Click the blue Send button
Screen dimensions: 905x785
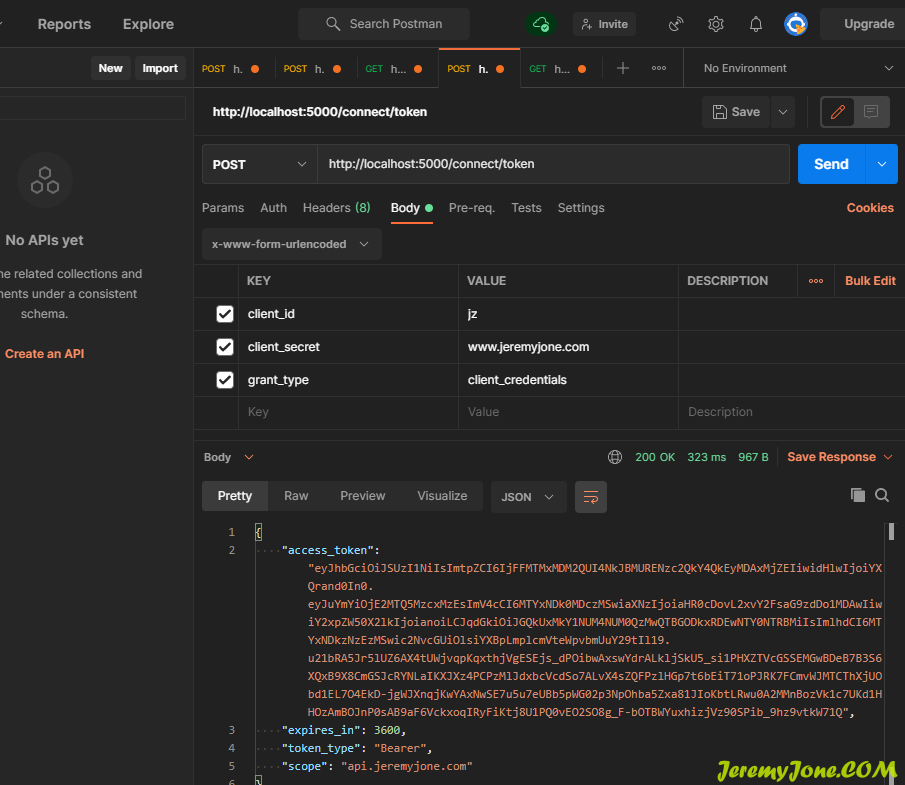831,164
